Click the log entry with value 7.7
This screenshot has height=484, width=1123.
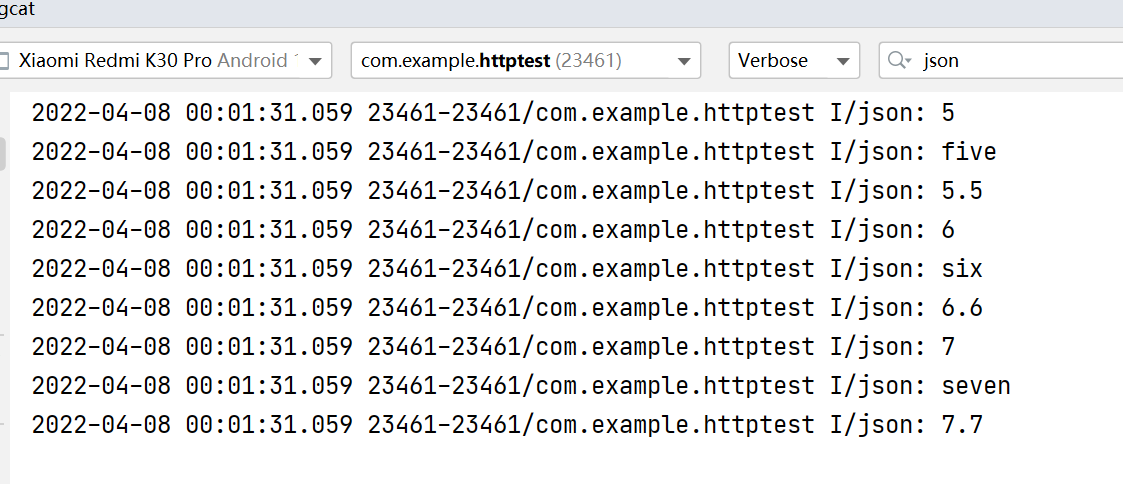coord(507,425)
